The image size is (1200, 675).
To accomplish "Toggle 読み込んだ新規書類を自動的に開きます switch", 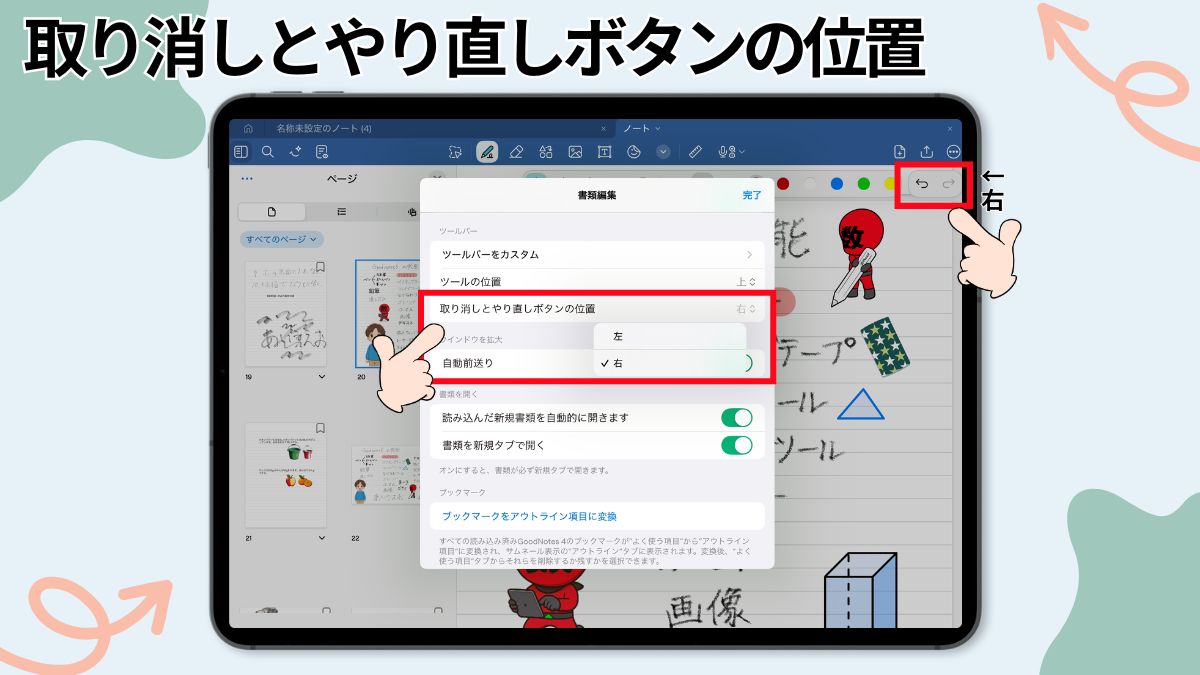I will coord(736,418).
